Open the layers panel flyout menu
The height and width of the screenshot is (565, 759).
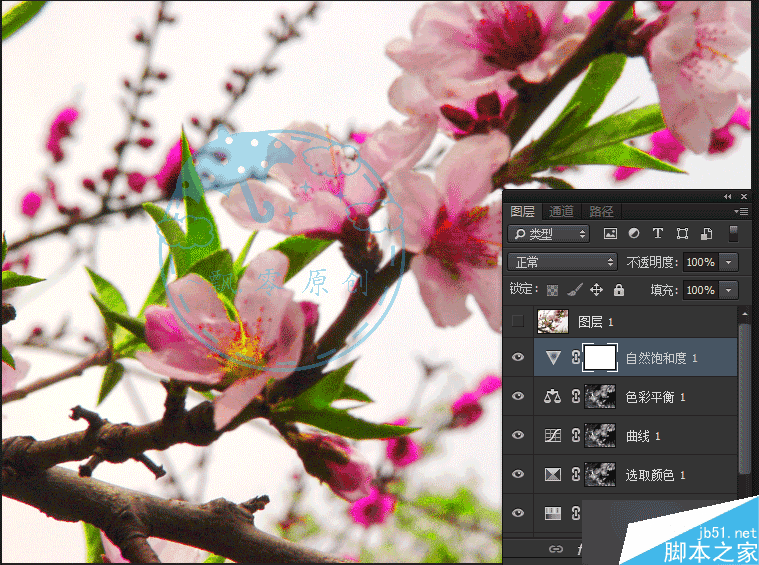pos(741,212)
